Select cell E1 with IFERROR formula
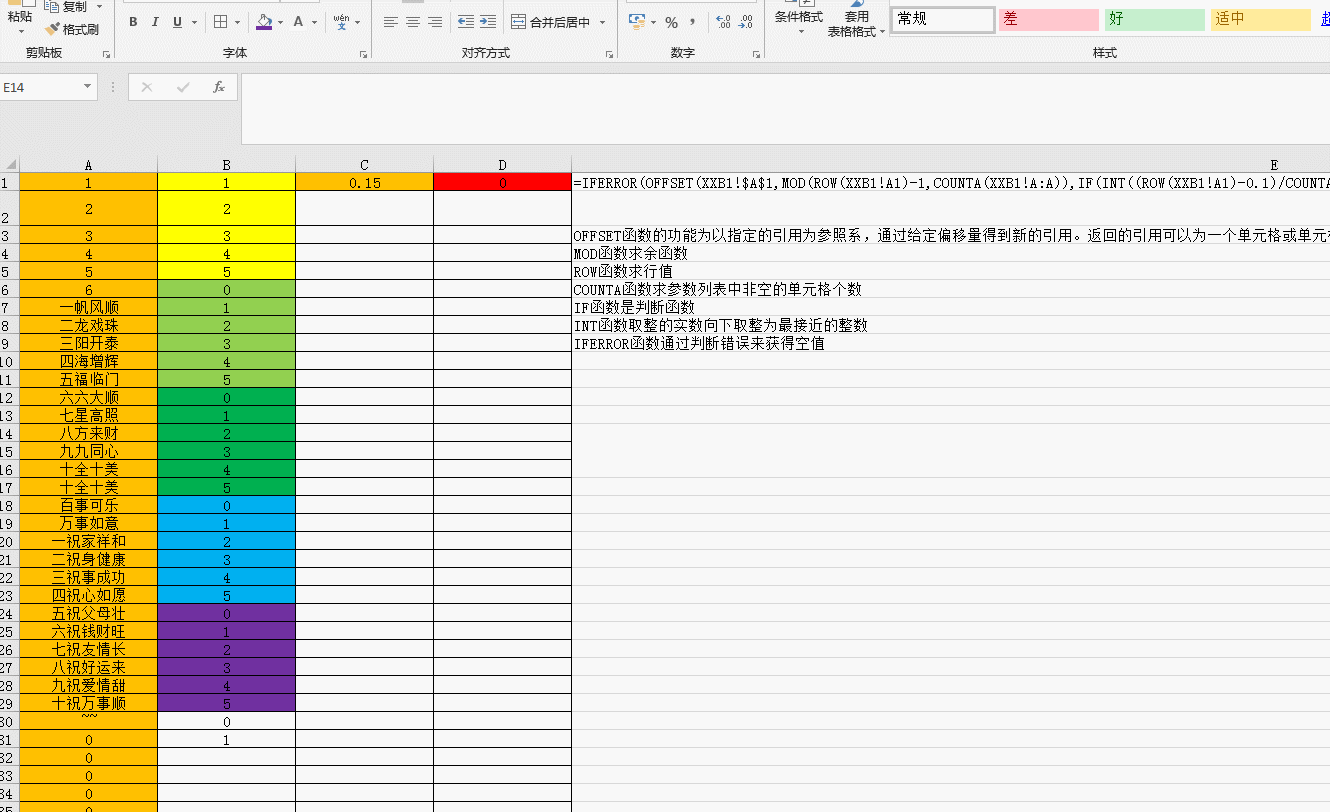 (x=951, y=183)
